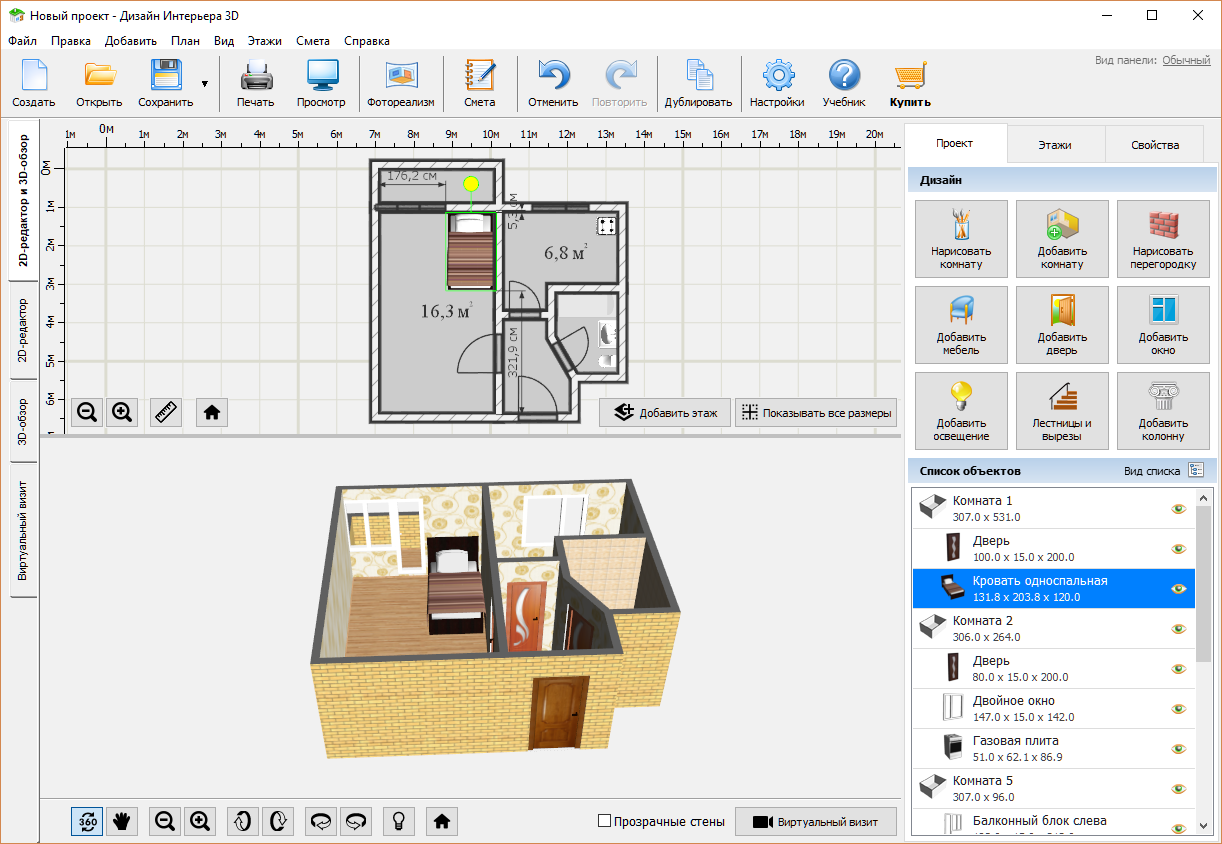Enable the Прозрачные стены checkbox

[x=604, y=821]
